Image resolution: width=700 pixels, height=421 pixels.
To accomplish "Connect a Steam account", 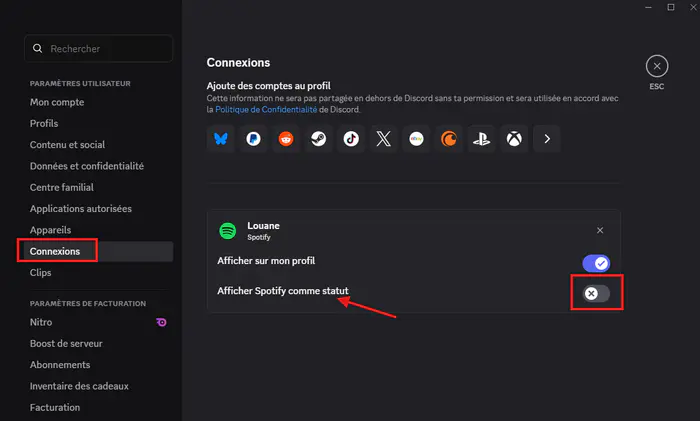I will coord(318,139).
